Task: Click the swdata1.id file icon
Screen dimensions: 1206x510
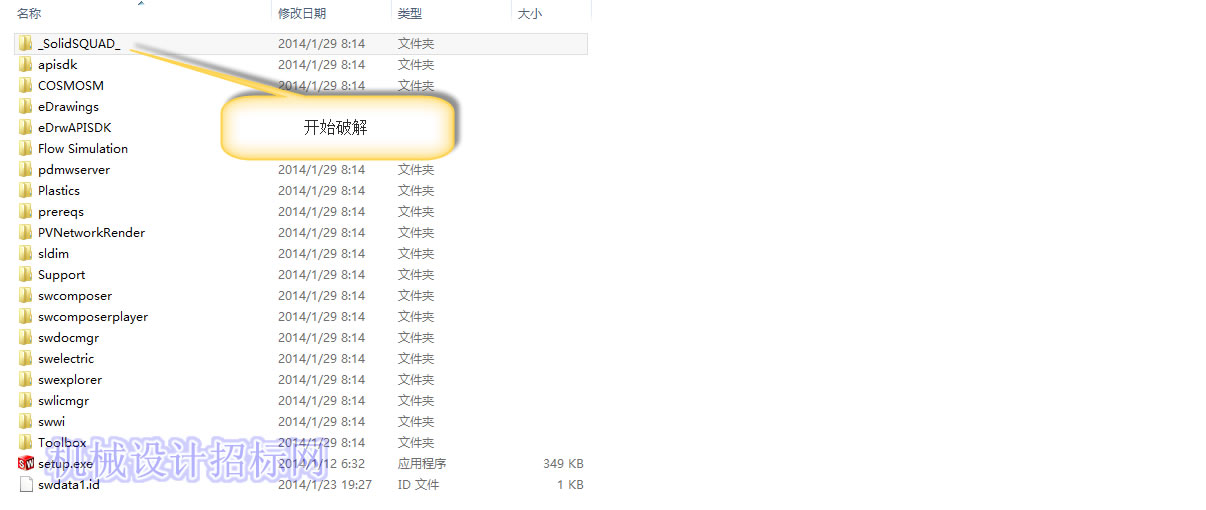Action: coord(26,485)
